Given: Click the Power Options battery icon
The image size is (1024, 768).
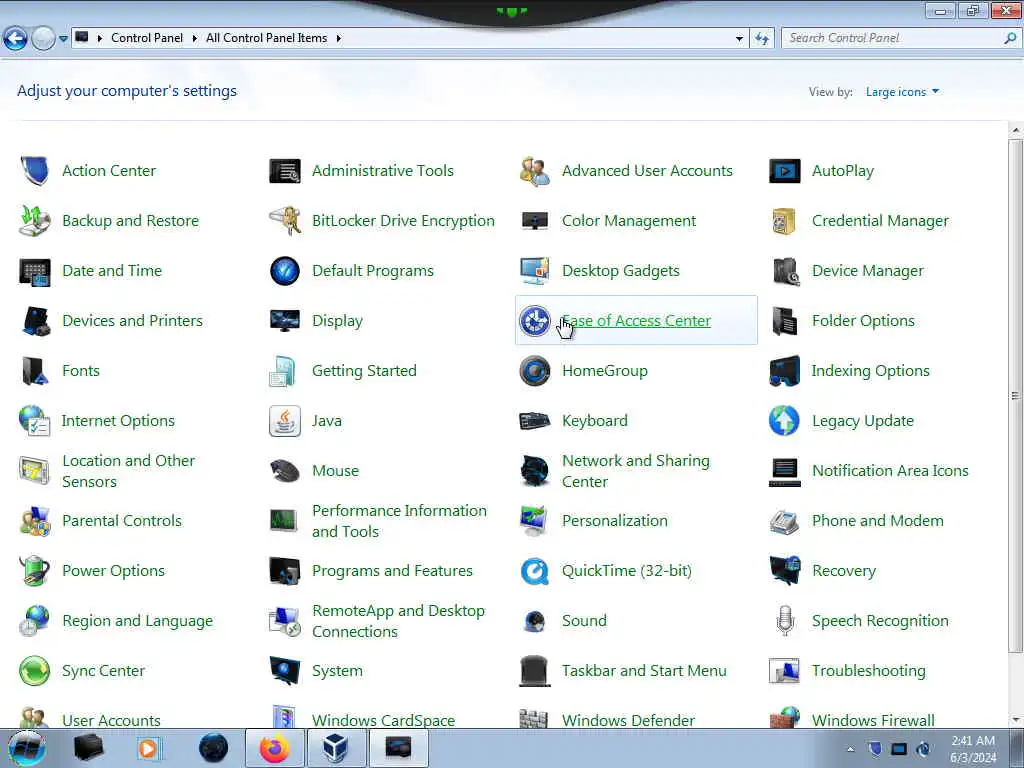Looking at the screenshot, I should [x=35, y=571].
